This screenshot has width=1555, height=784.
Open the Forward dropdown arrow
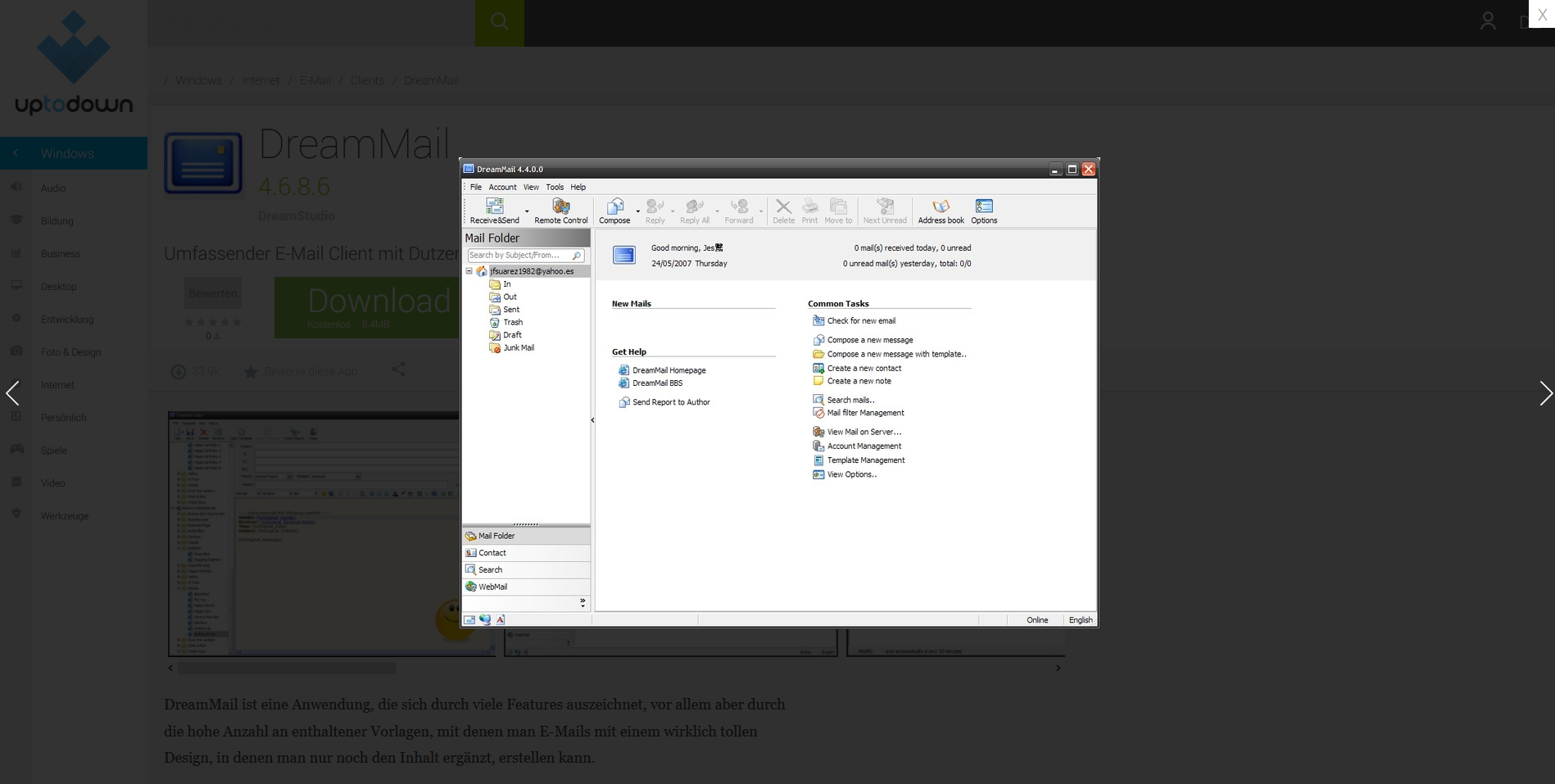click(x=760, y=211)
